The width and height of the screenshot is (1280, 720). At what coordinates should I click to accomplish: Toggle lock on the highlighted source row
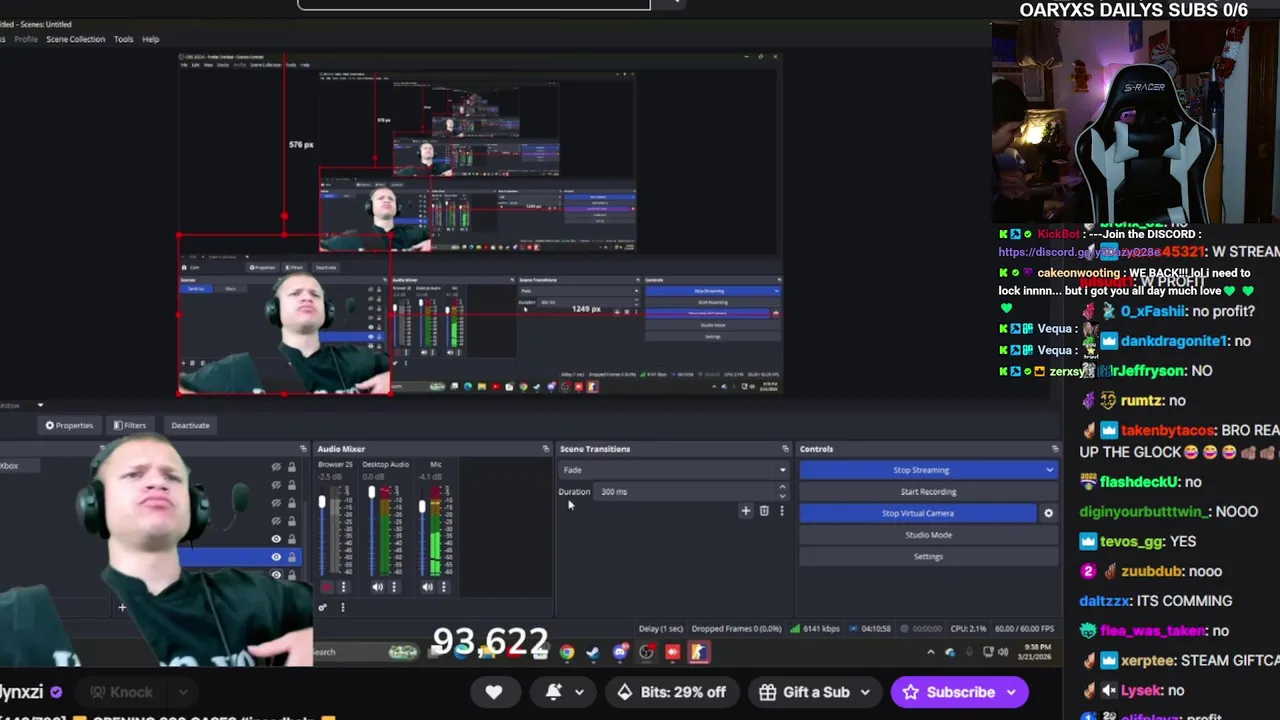pos(292,557)
